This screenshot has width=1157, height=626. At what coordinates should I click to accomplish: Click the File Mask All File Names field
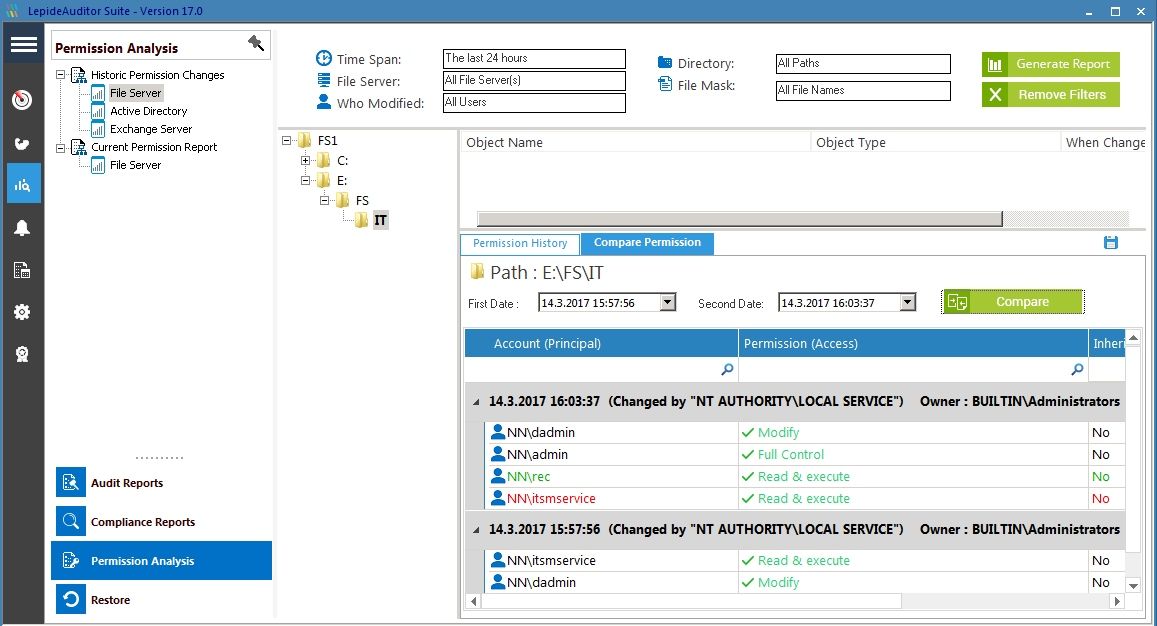[x=863, y=91]
